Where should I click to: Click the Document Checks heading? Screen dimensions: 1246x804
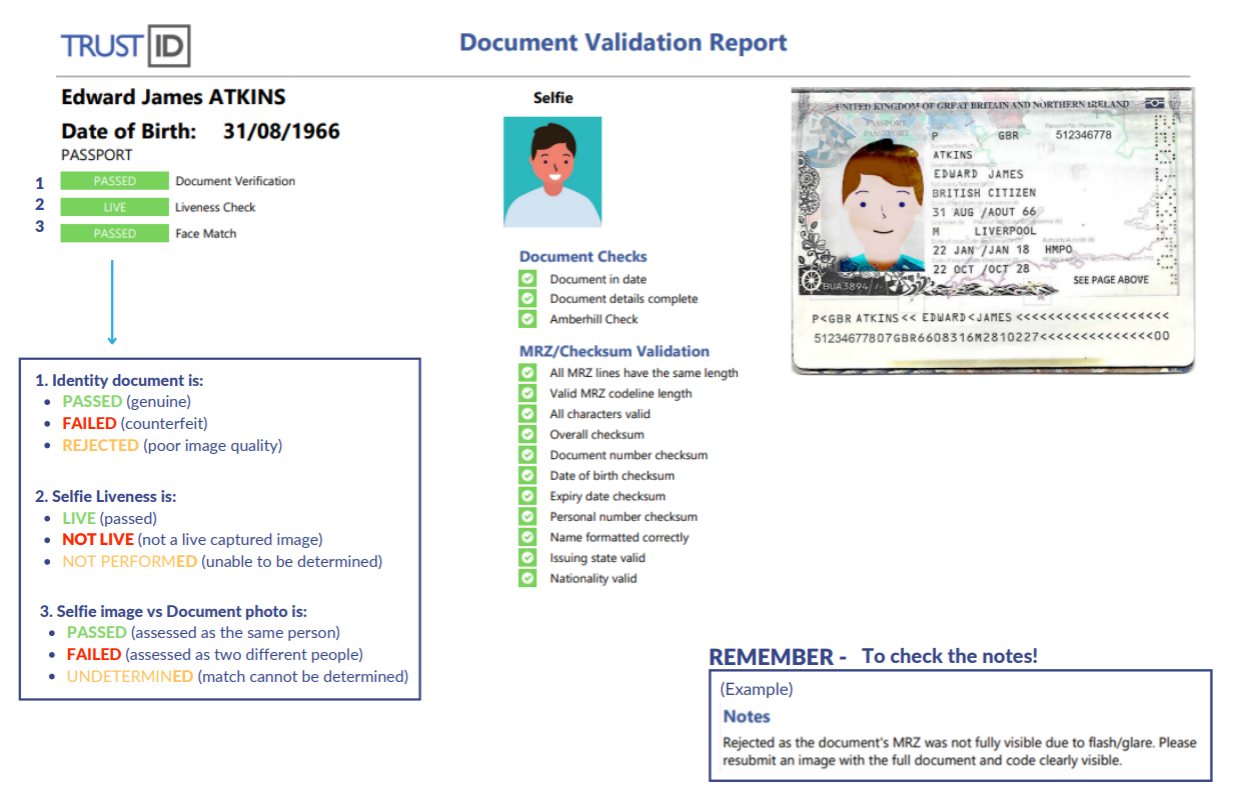583,256
